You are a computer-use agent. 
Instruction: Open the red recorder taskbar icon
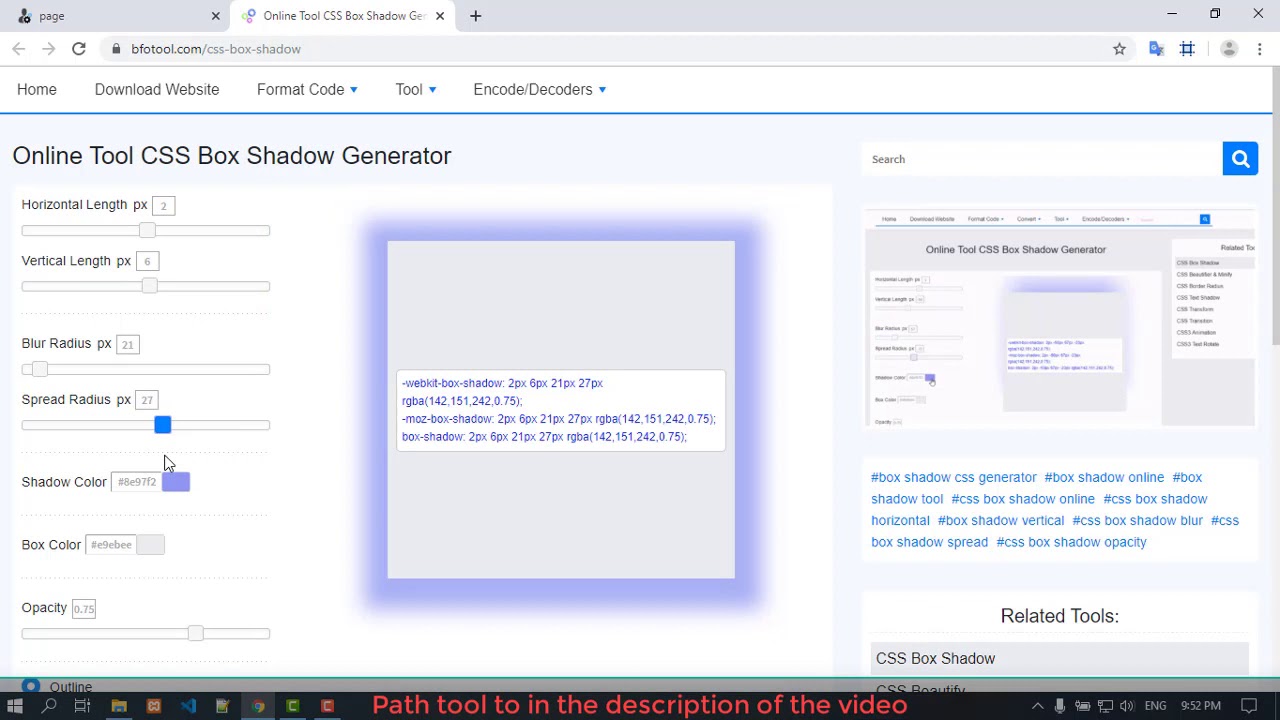click(327, 706)
